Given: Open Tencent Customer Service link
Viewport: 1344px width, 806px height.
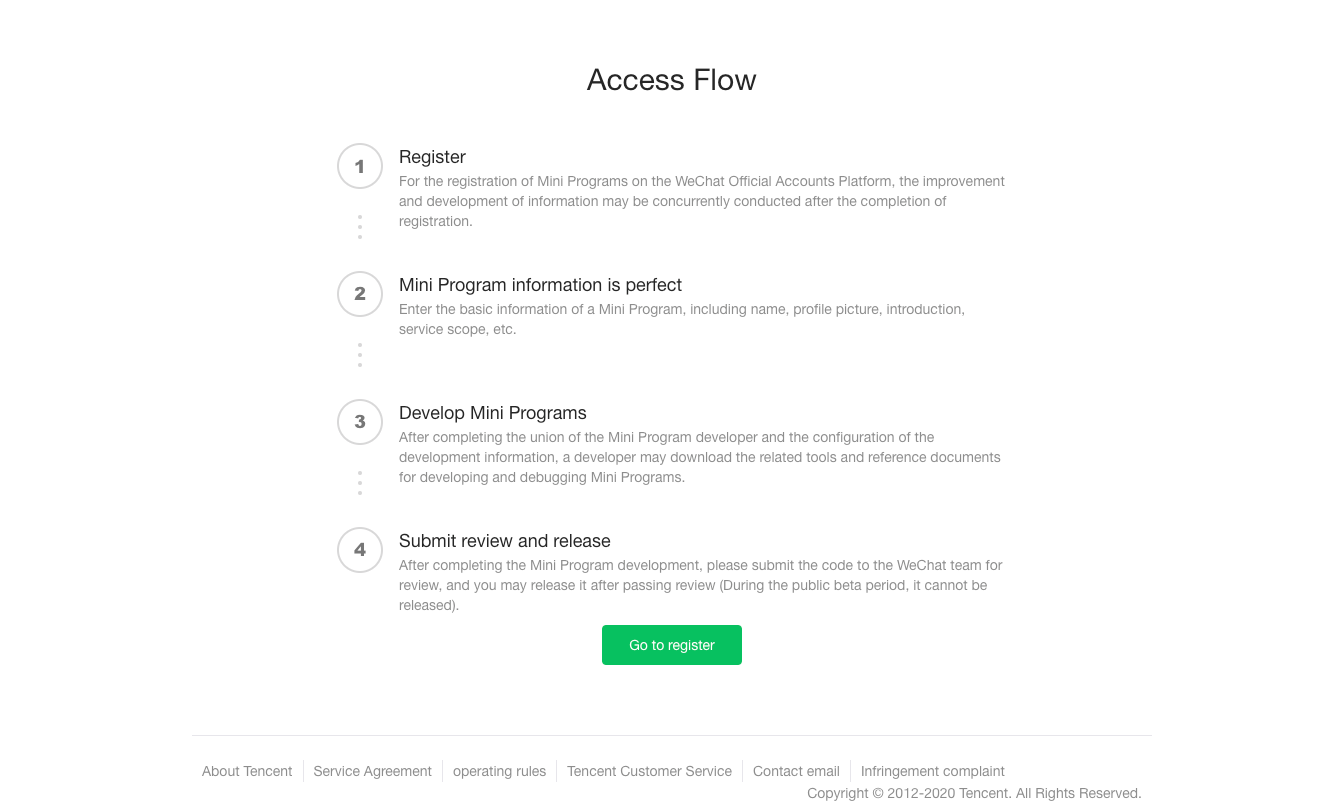Looking at the screenshot, I should (x=649, y=771).
